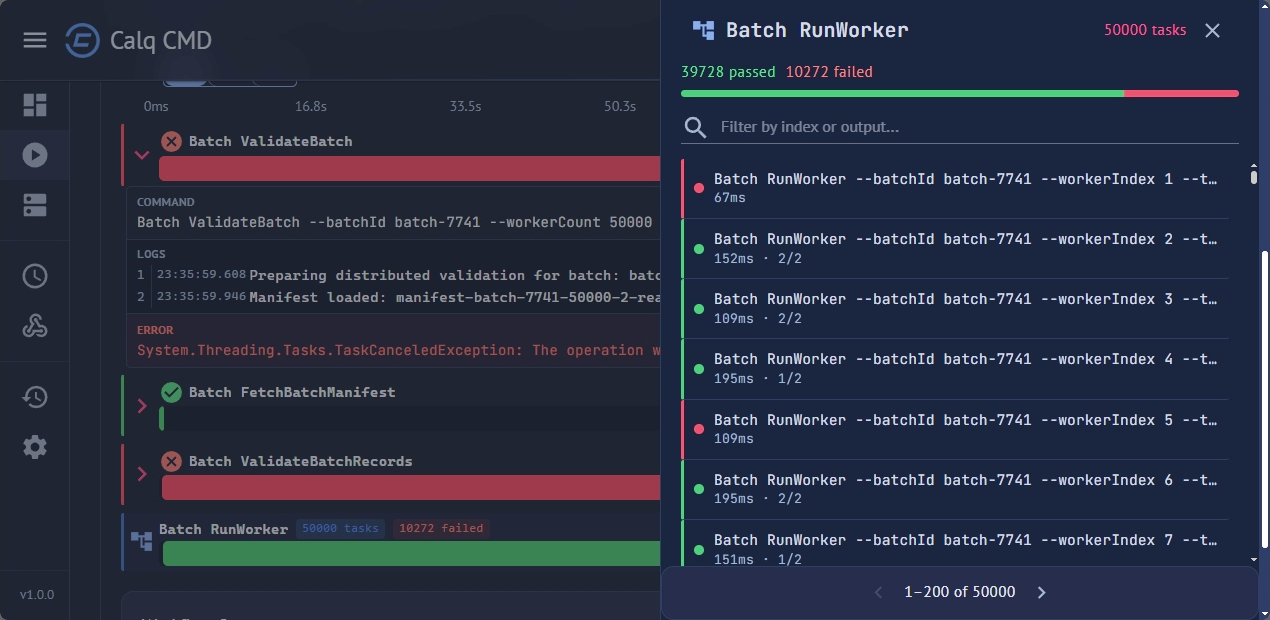Click the 33.5s timeline tick

(x=465, y=106)
